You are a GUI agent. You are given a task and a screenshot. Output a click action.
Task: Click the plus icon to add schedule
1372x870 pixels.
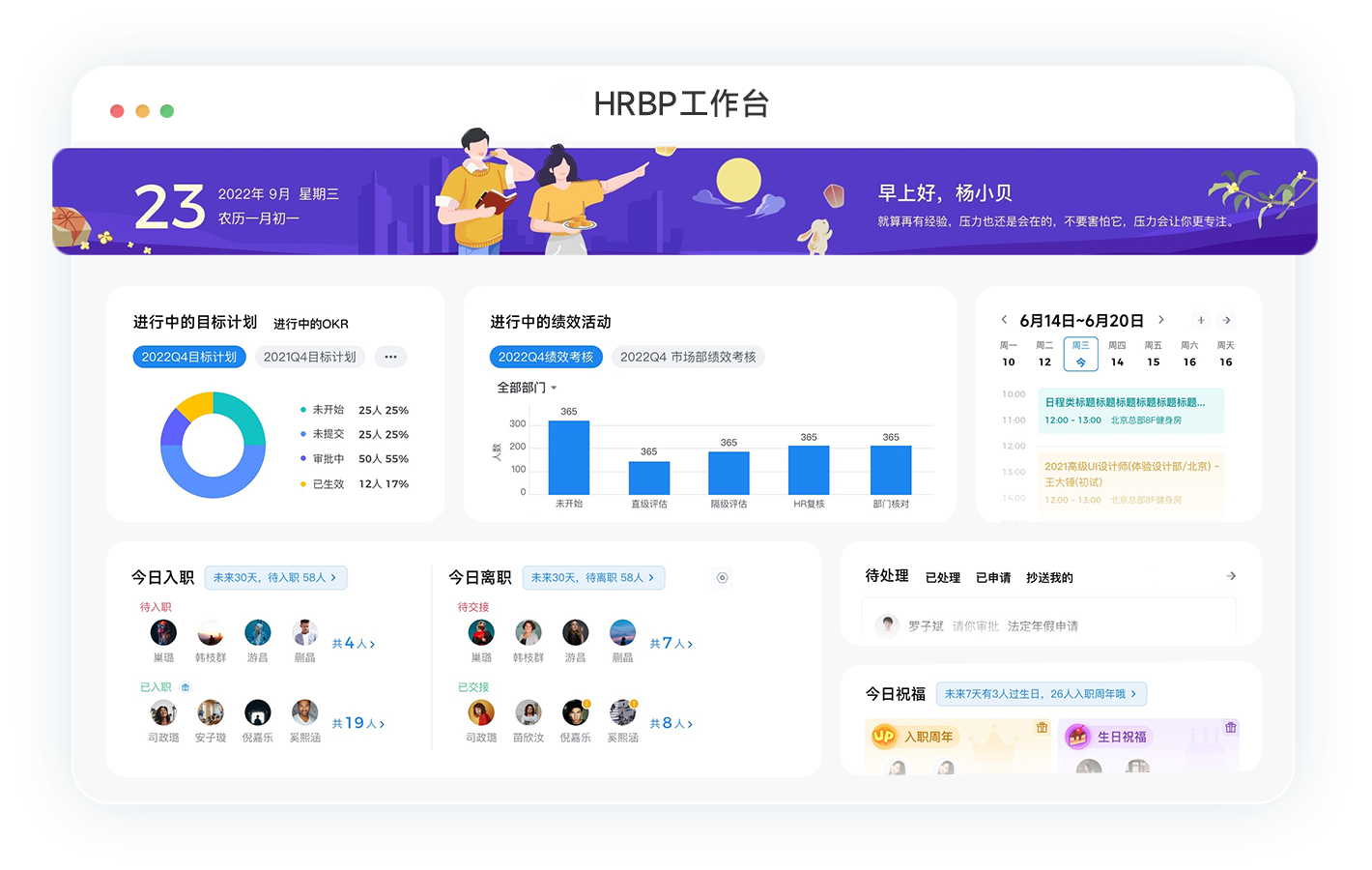point(1201,320)
